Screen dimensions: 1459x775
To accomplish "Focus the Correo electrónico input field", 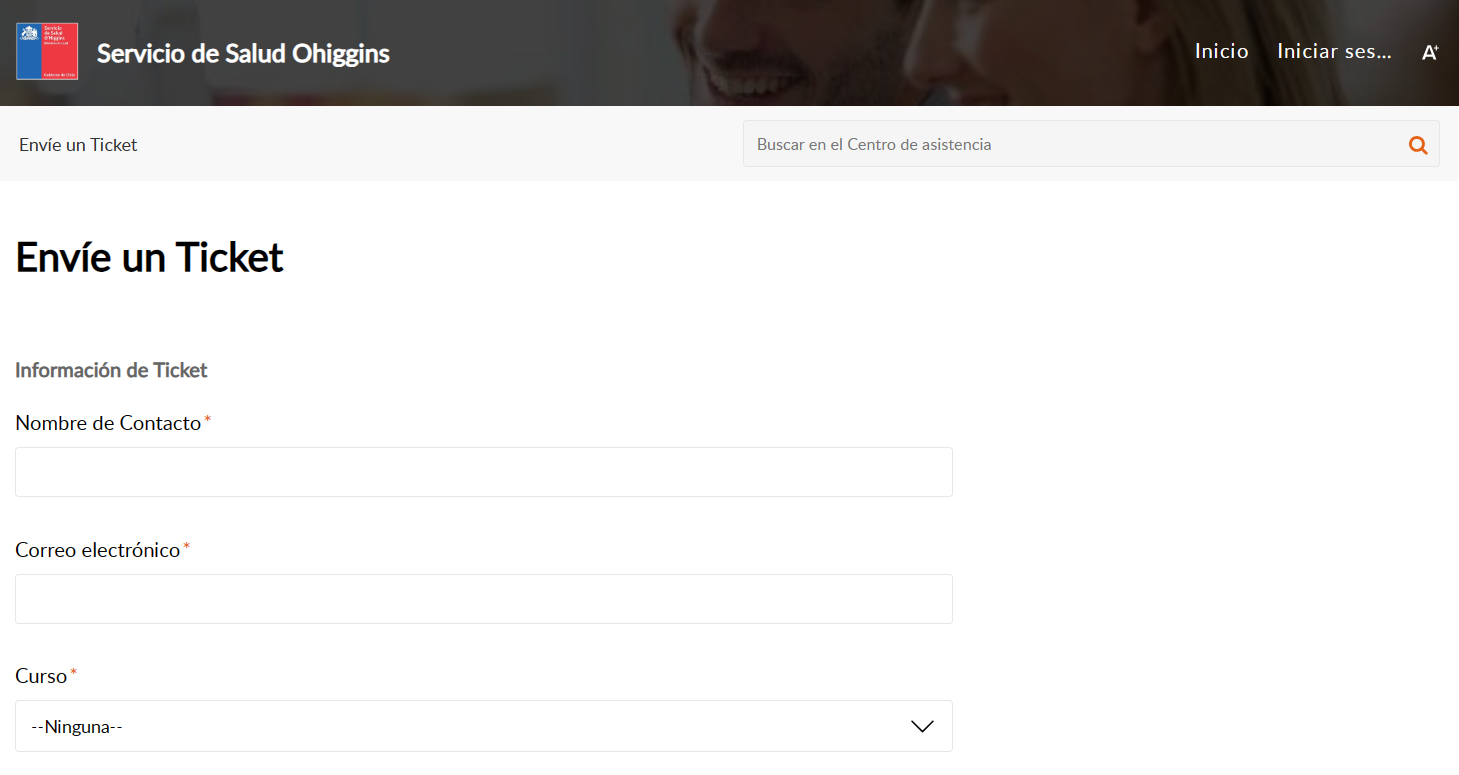I will 483,599.
